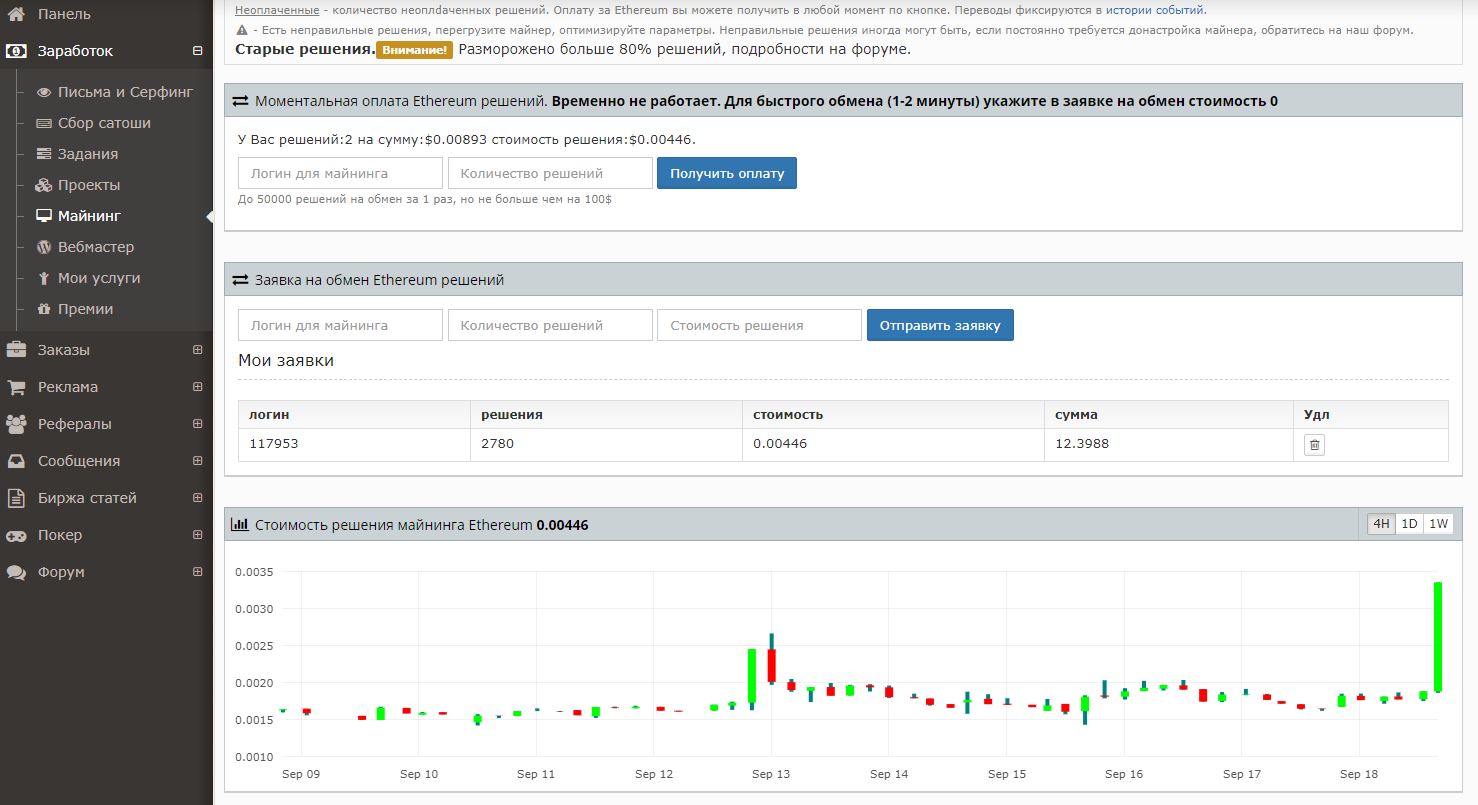The height and width of the screenshot is (805, 1478).
Task: Click the gift icon beside Премии
Action: [x=44, y=309]
